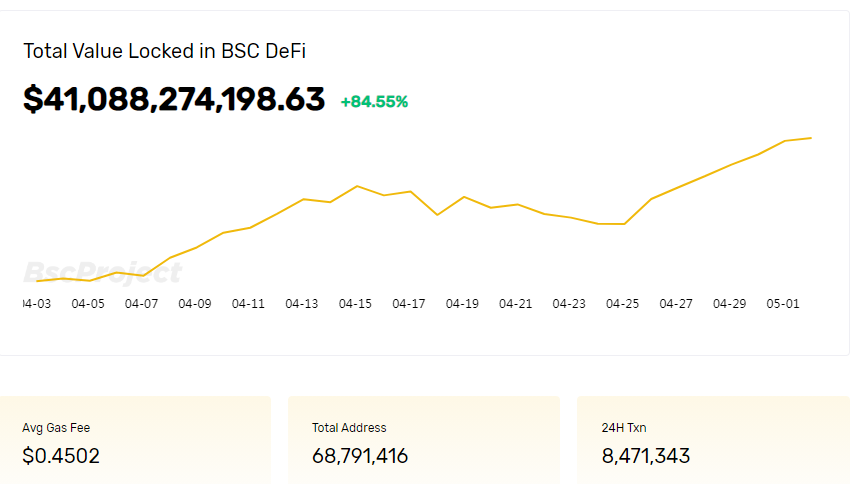The height and width of the screenshot is (484, 856).
Task: Click the Total Value Locked in BSC DeFi title
Action: coord(164,51)
